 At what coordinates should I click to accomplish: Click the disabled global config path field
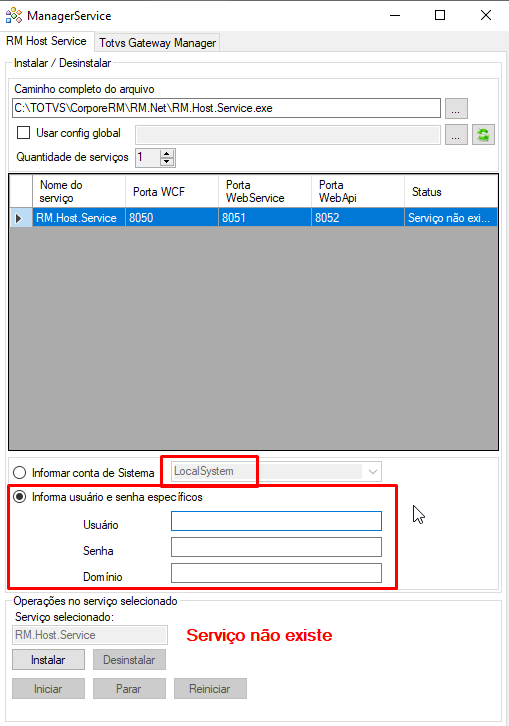288,135
